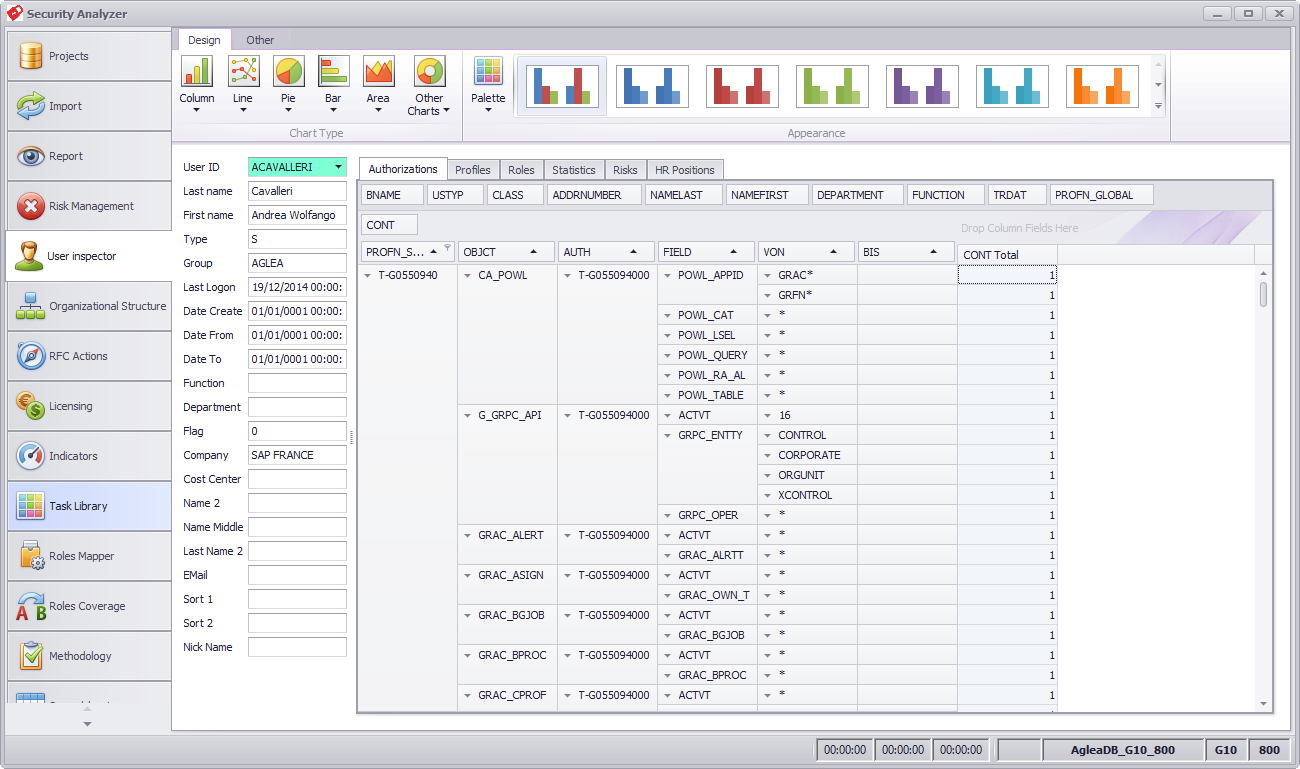The width and height of the screenshot is (1300, 769).
Task: Open the Projects sidebar item
Action: (x=88, y=56)
